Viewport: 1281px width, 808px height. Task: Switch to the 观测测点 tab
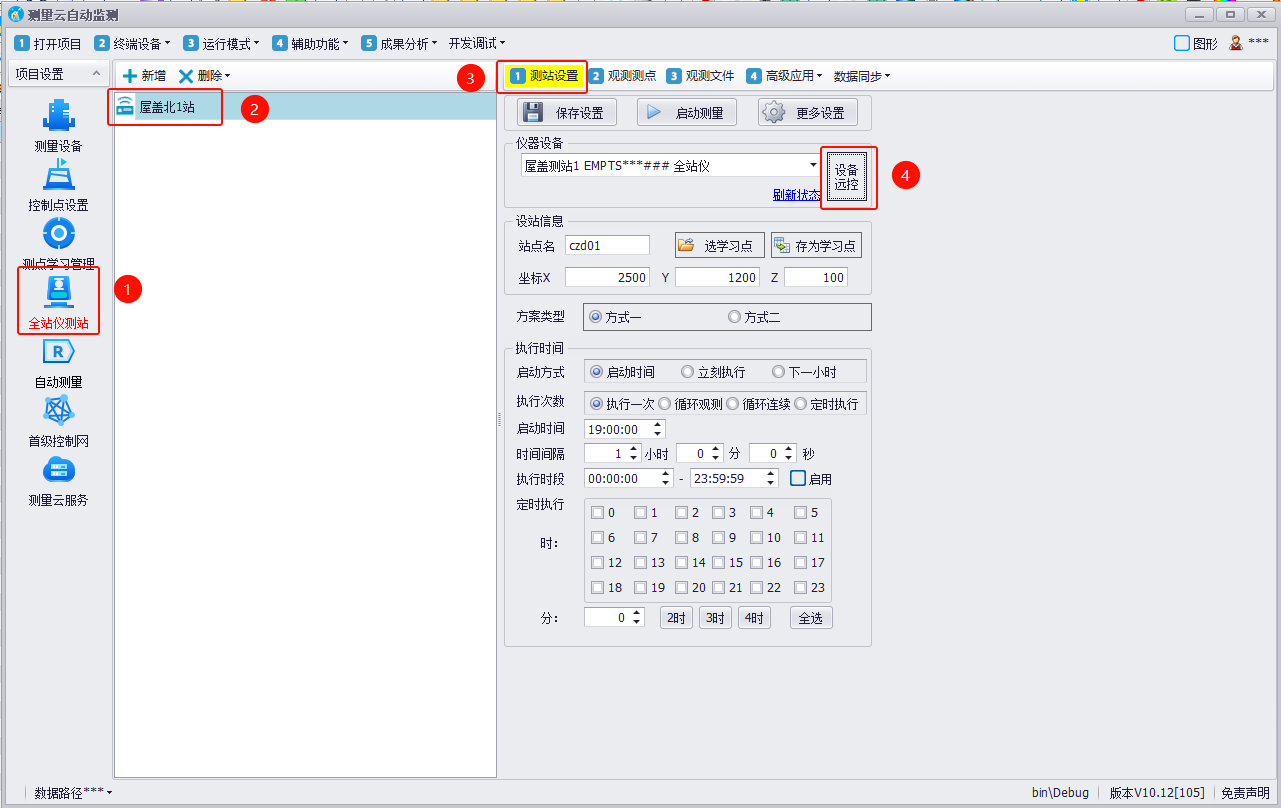point(622,76)
